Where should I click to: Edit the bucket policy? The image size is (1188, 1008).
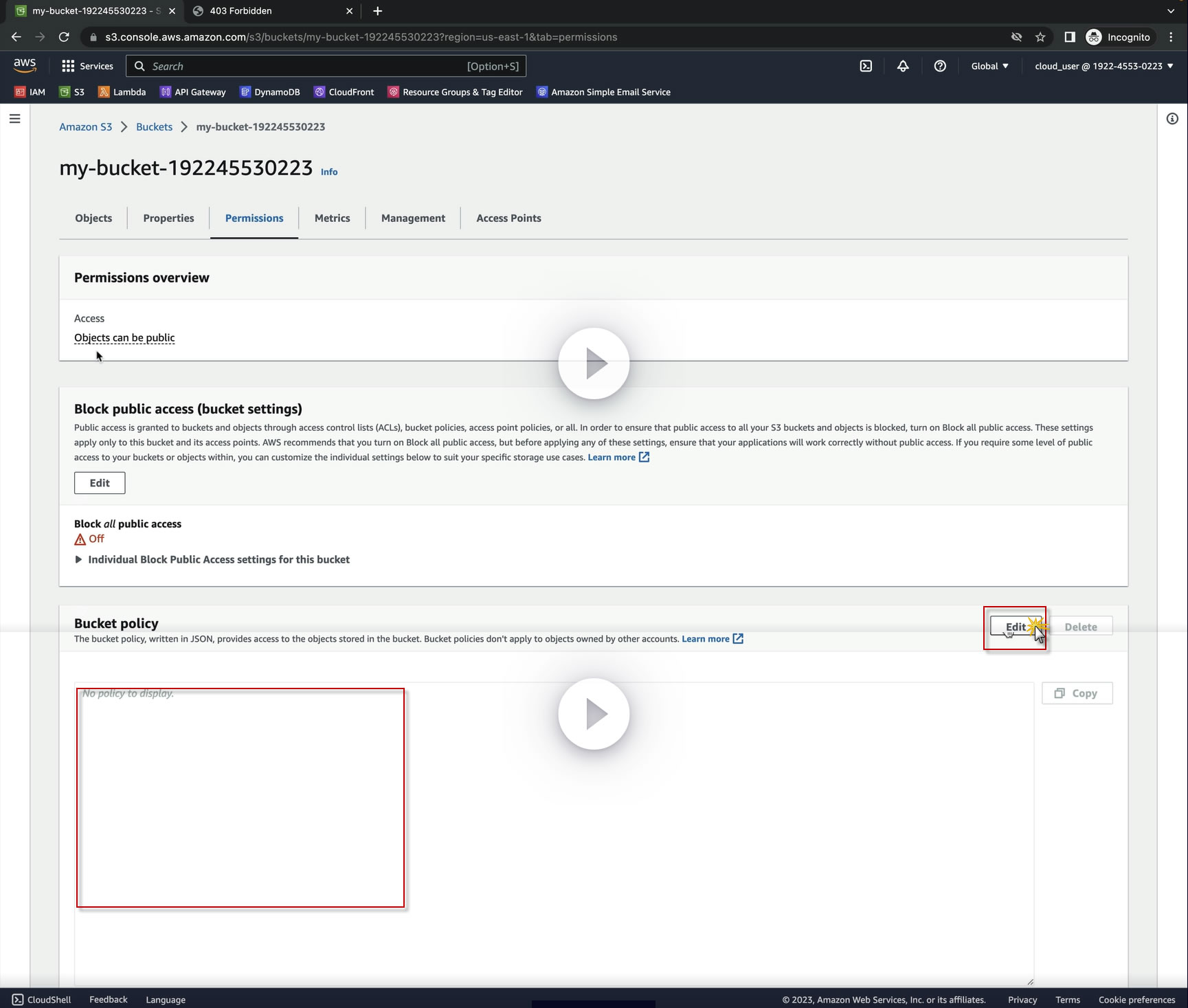click(1016, 627)
